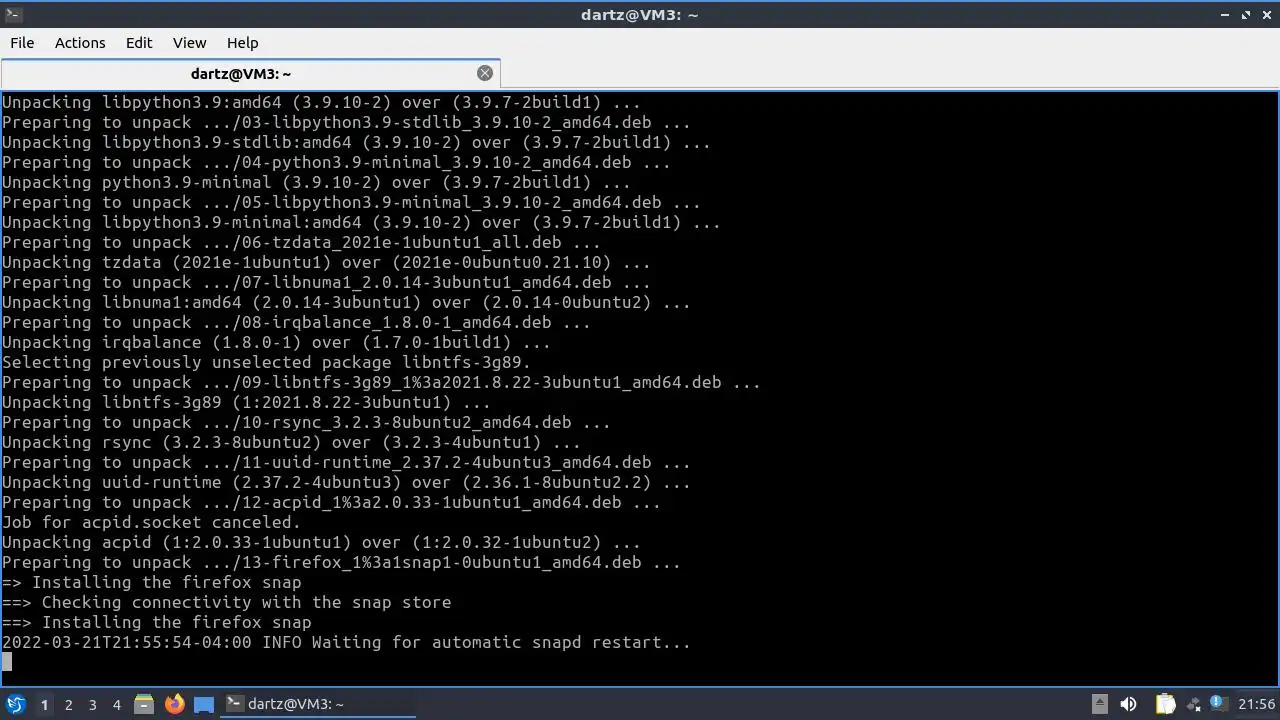
Task: Click the terminal cursor prompt block
Action: 7,662
